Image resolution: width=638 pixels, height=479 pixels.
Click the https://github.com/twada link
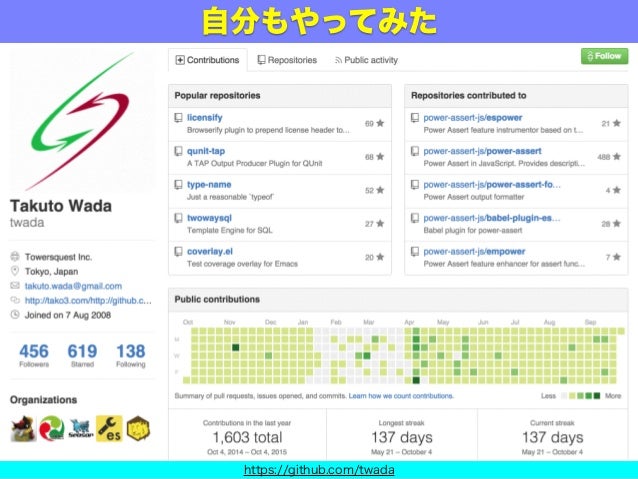tap(319, 470)
